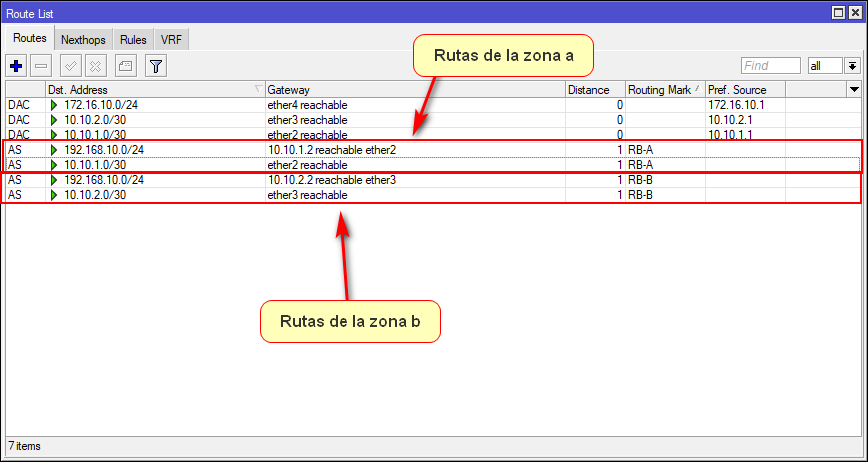This screenshot has width=868, height=462.
Task: Switch to the Nexthops tab
Action: (x=84, y=40)
